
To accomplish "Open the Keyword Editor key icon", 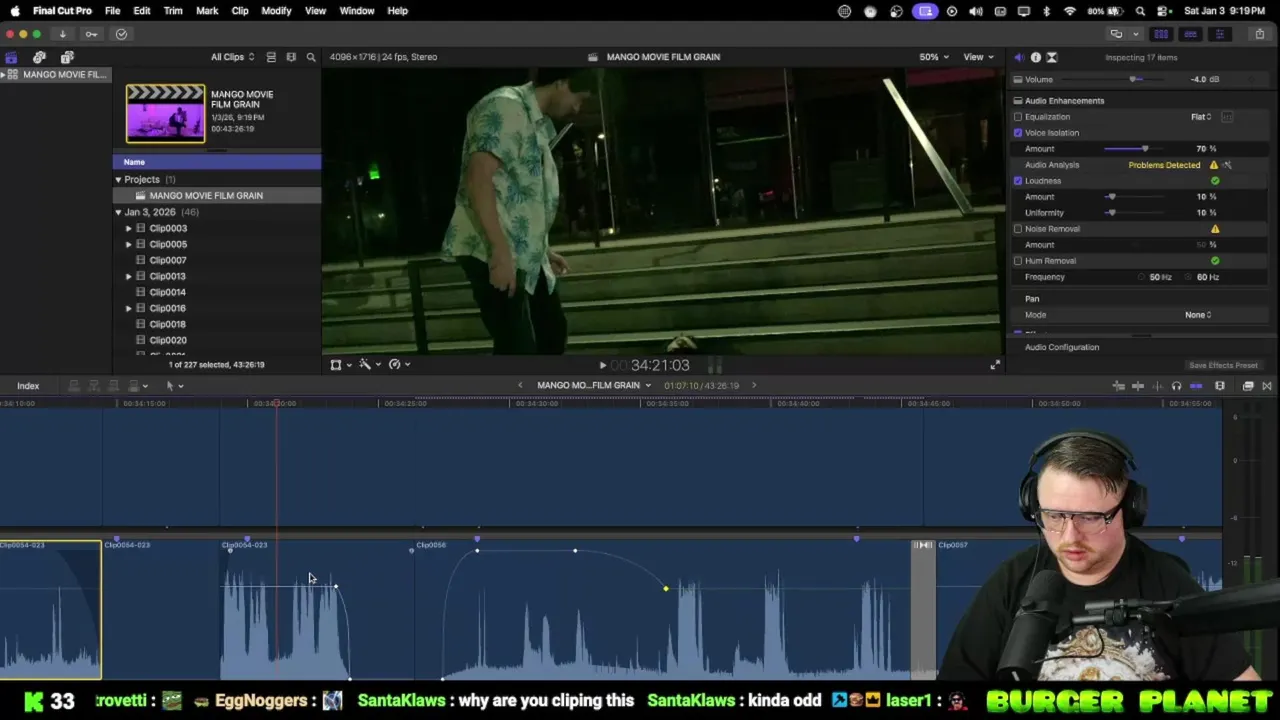I will [91, 34].
